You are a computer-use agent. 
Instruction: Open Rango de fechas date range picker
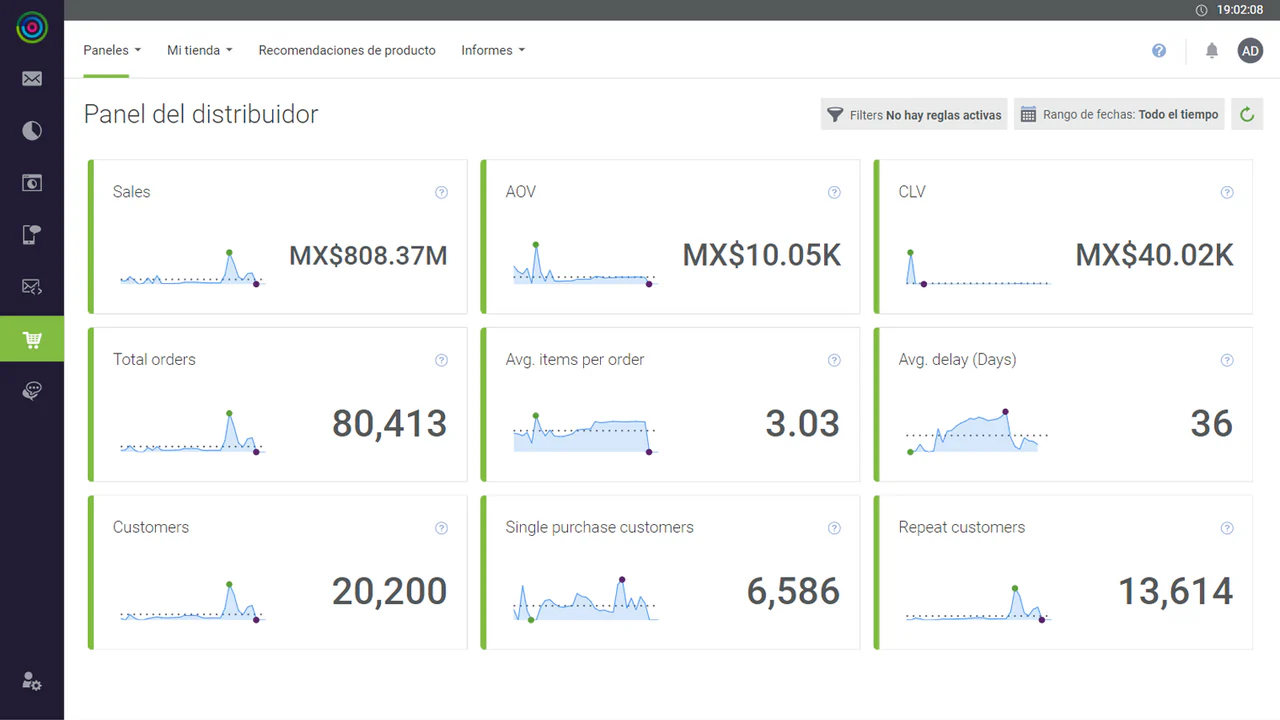[x=1119, y=114]
